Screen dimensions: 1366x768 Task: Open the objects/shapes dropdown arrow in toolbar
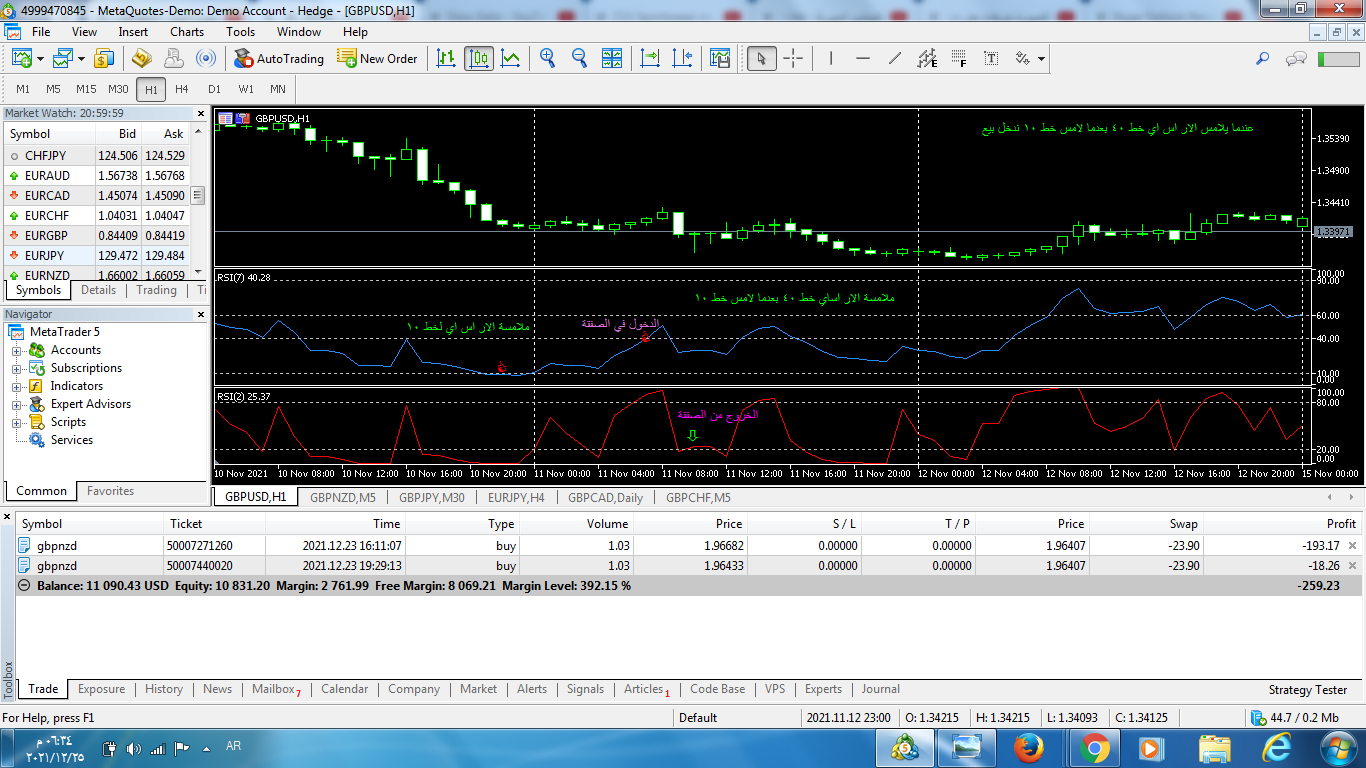click(x=1041, y=59)
